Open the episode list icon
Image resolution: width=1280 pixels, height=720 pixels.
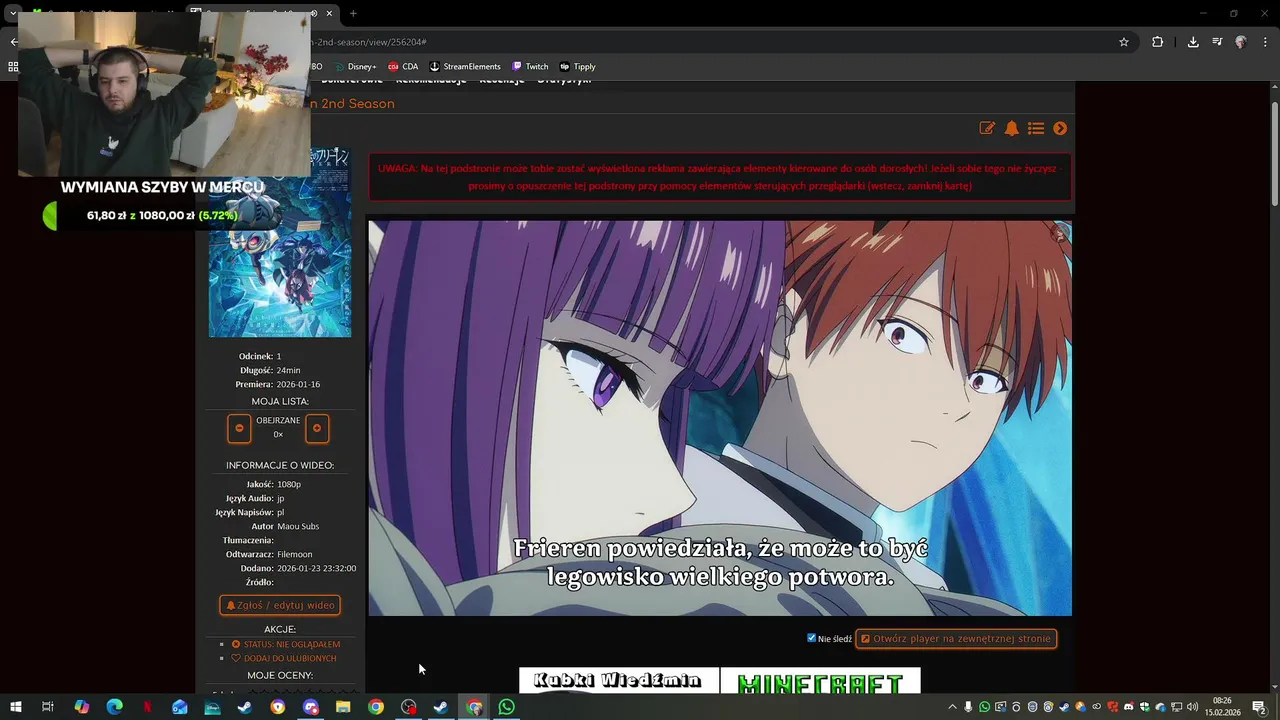(1036, 128)
